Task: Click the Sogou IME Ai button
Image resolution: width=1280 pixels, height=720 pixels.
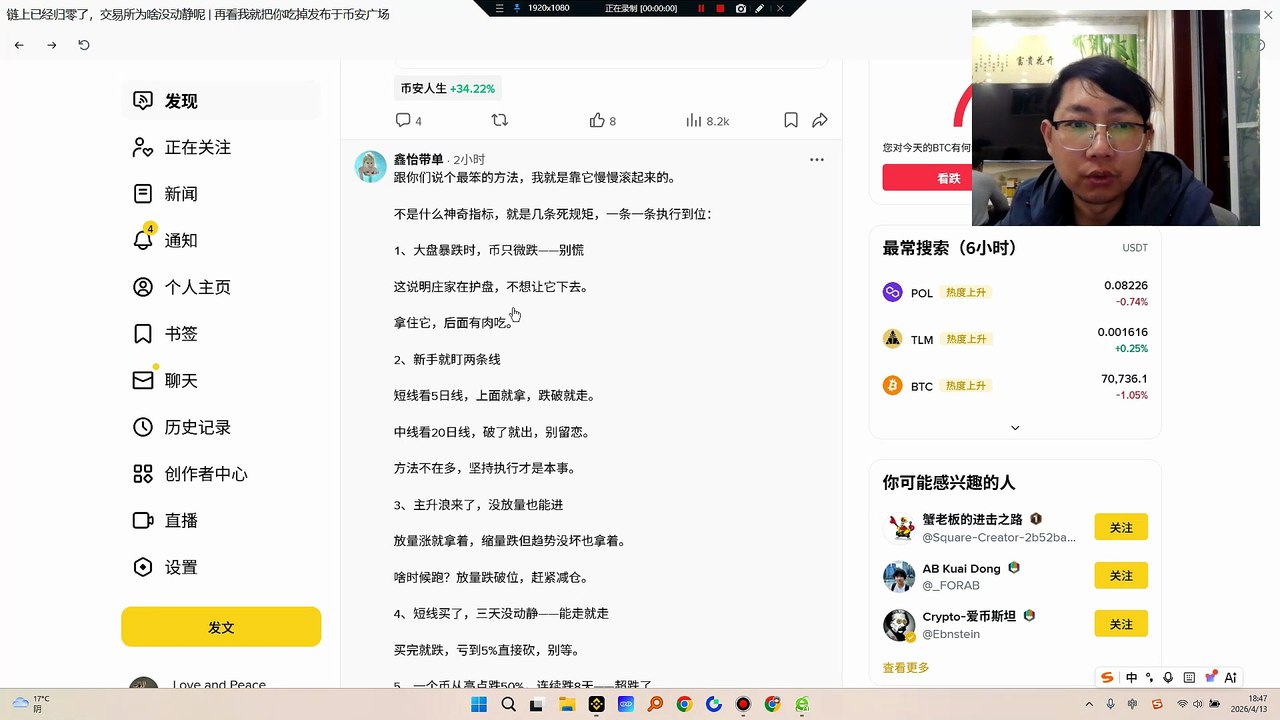Action: click(x=1231, y=677)
